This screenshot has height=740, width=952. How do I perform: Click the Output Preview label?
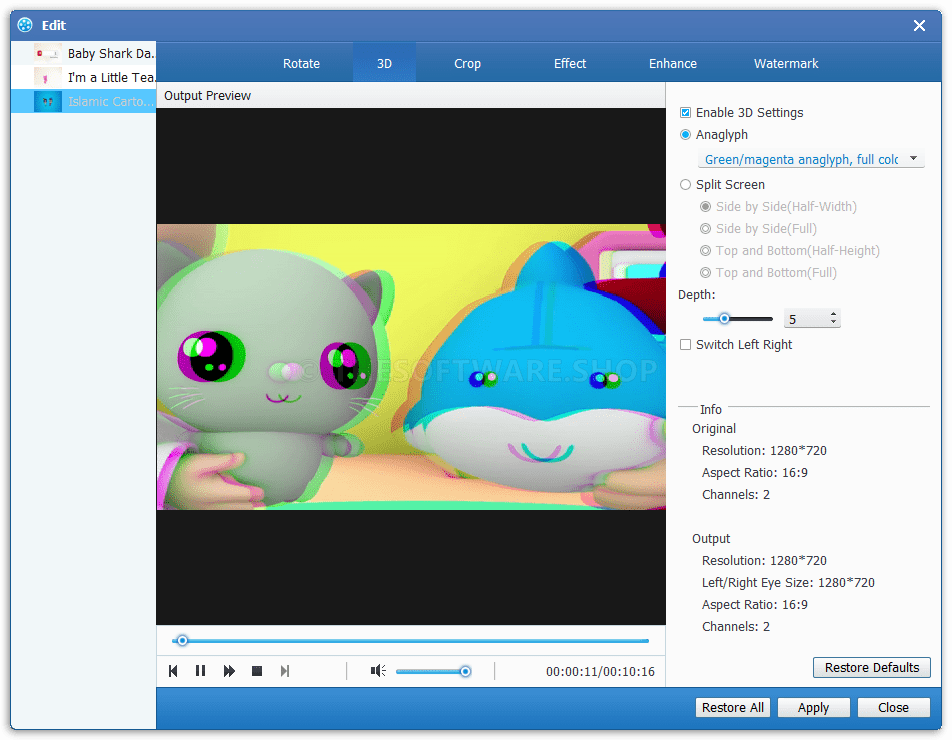207,95
